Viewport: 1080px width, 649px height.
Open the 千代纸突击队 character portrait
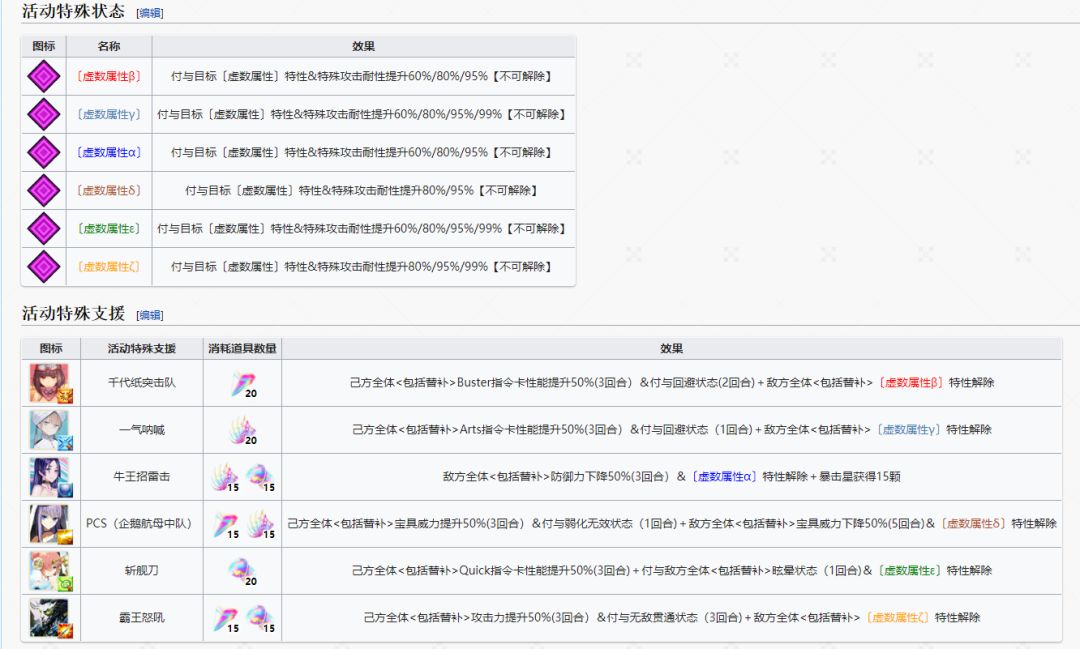point(51,383)
